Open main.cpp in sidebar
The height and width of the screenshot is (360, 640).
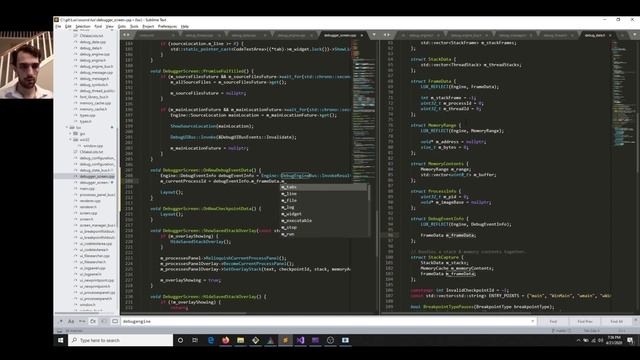[87, 189]
